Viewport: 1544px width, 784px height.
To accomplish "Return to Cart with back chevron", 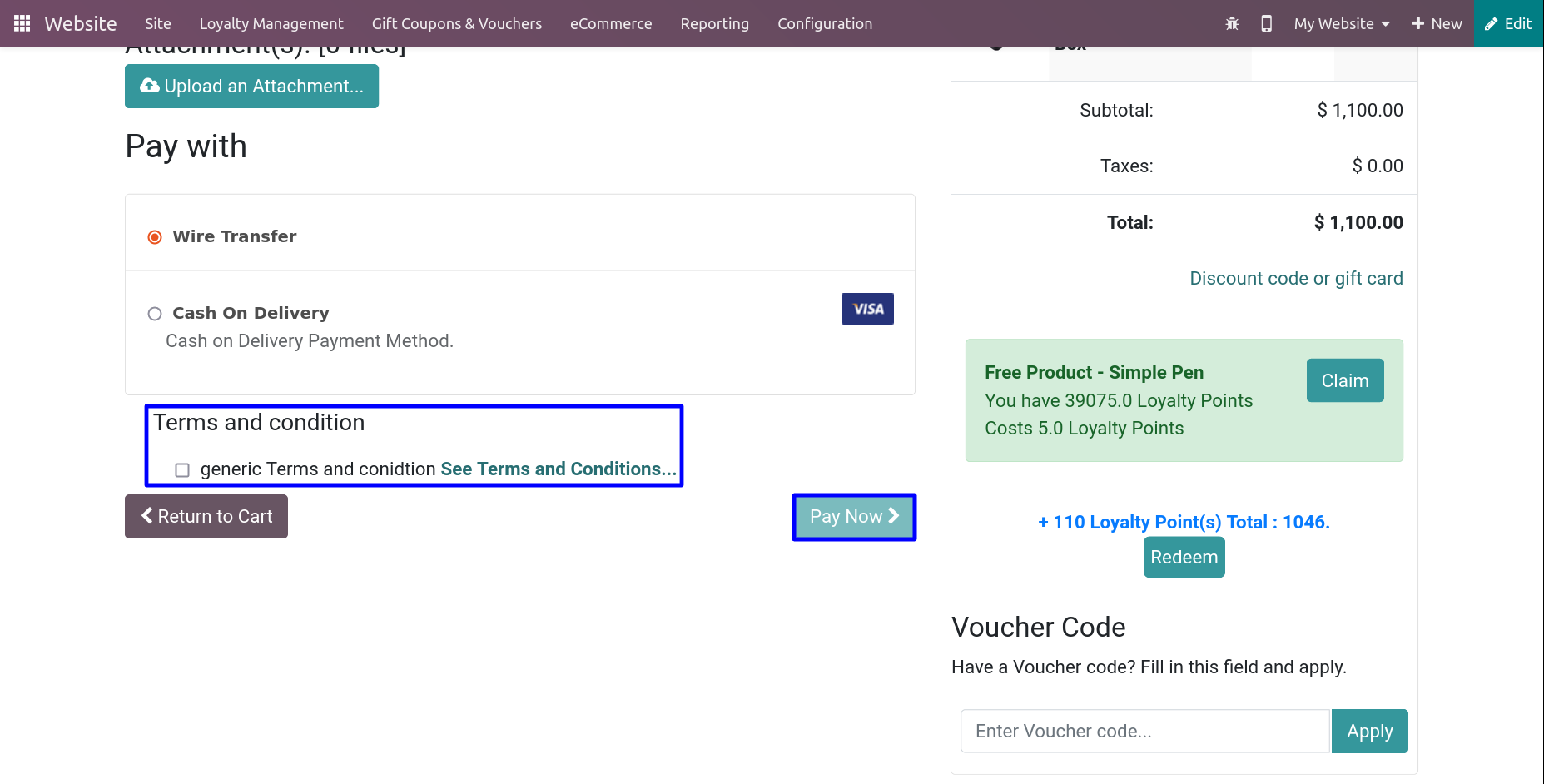I will [x=206, y=516].
